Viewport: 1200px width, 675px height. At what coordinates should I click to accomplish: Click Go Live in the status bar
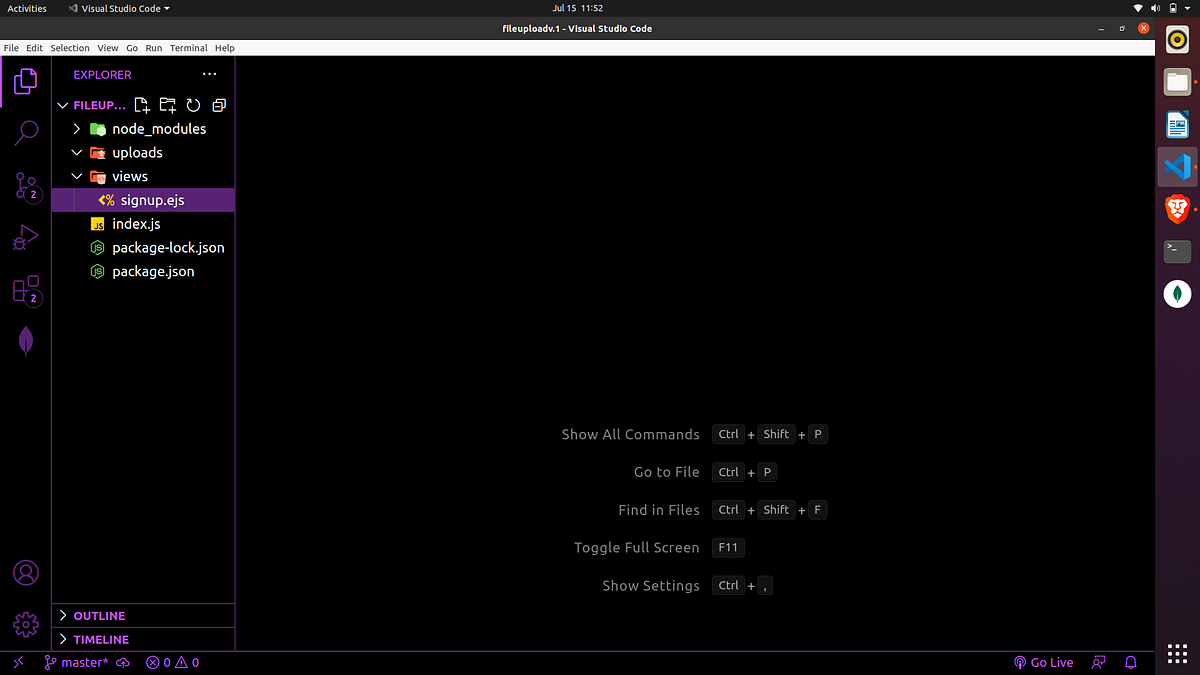[1043, 662]
